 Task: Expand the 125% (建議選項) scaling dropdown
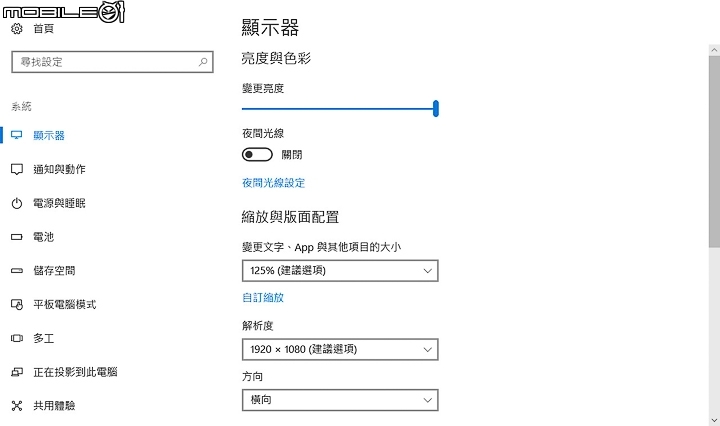point(340,271)
